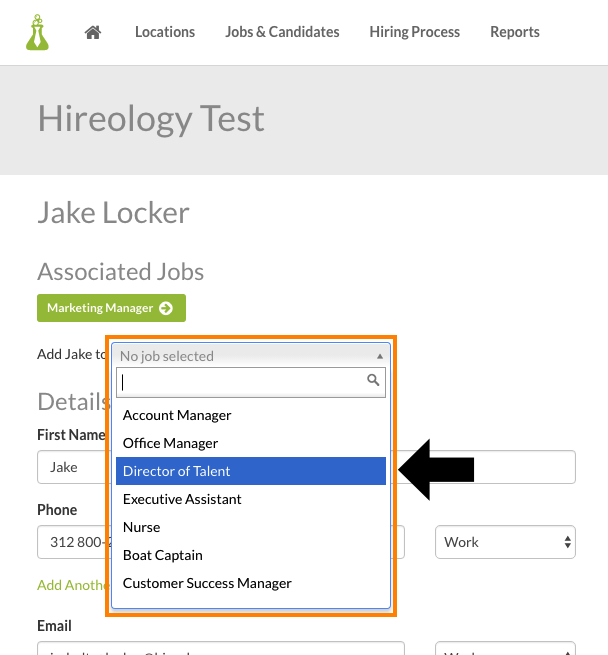This screenshot has width=608, height=655.
Task: Collapse the No job selected dropdown
Action: pyautogui.click(x=251, y=356)
